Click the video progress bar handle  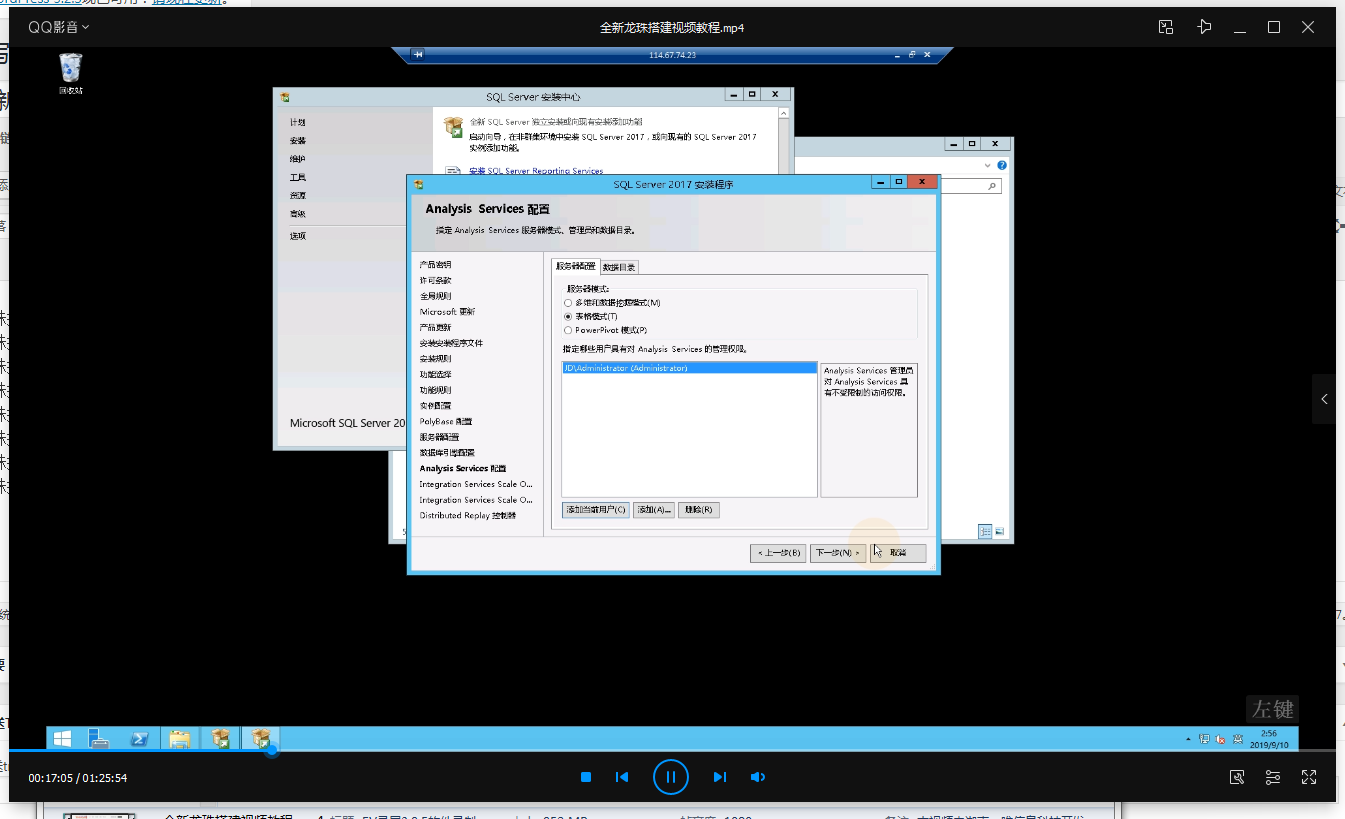click(271, 750)
